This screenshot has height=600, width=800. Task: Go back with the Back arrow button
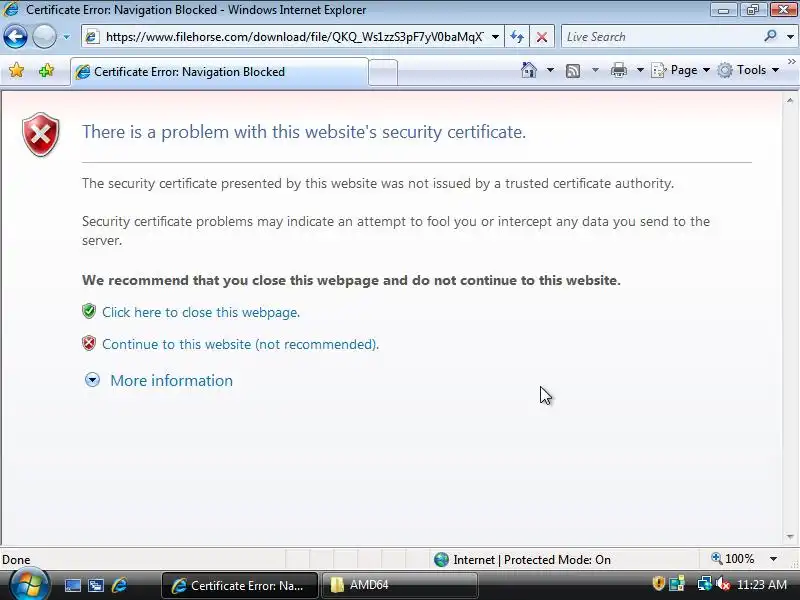[15, 37]
